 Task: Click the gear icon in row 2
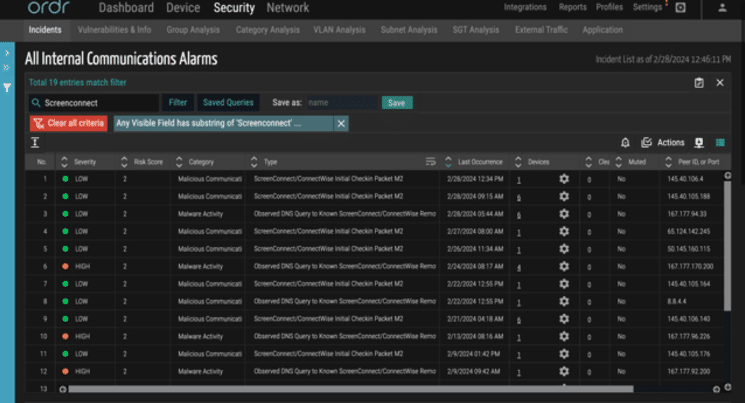click(x=564, y=197)
